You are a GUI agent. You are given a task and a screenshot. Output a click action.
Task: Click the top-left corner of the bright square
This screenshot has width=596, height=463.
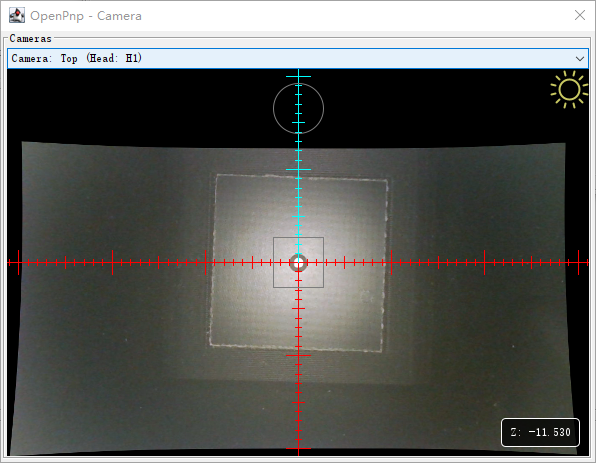coord(217,175)
